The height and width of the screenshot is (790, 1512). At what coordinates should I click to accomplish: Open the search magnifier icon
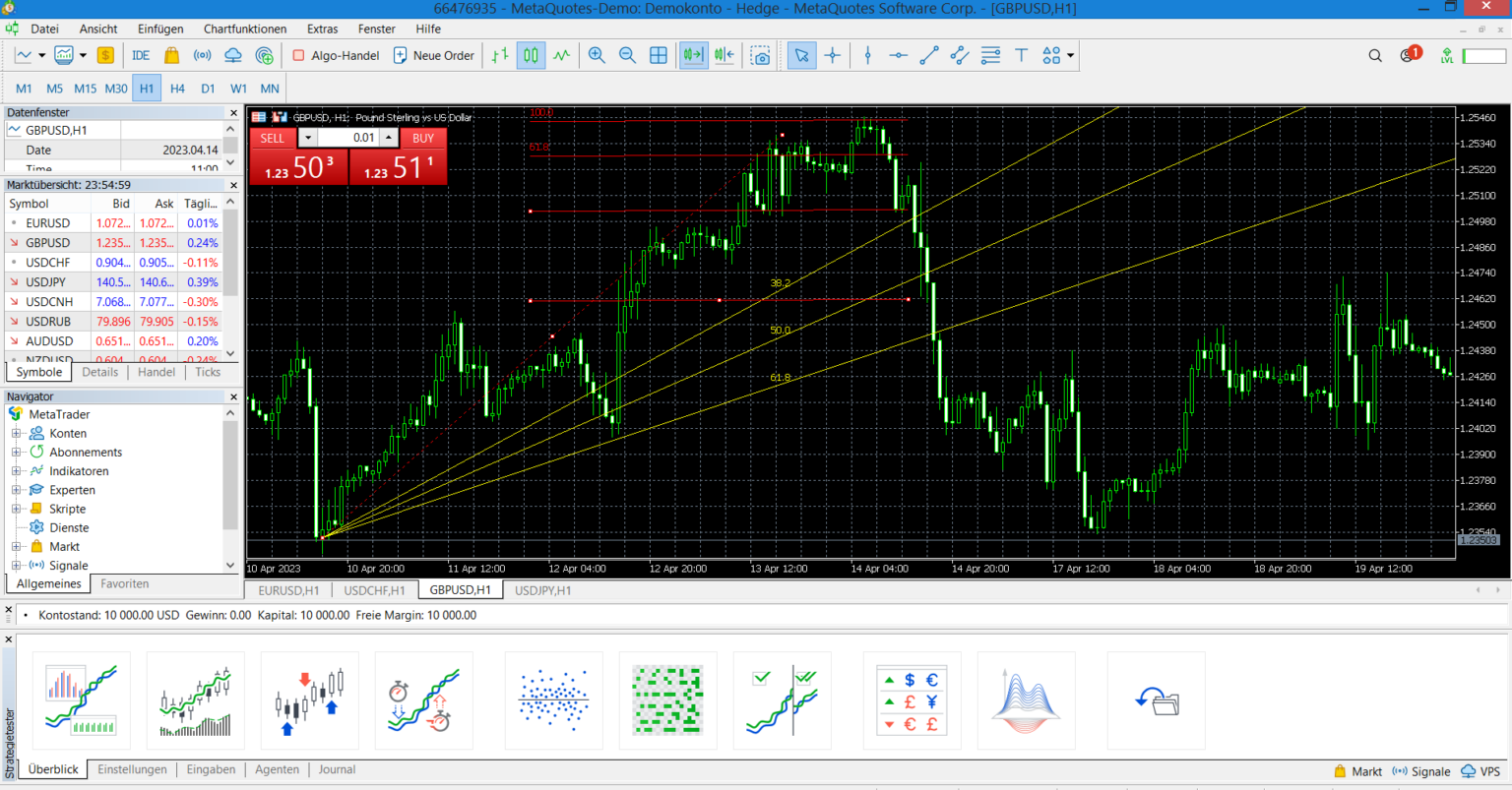[x=1375, y=55]
